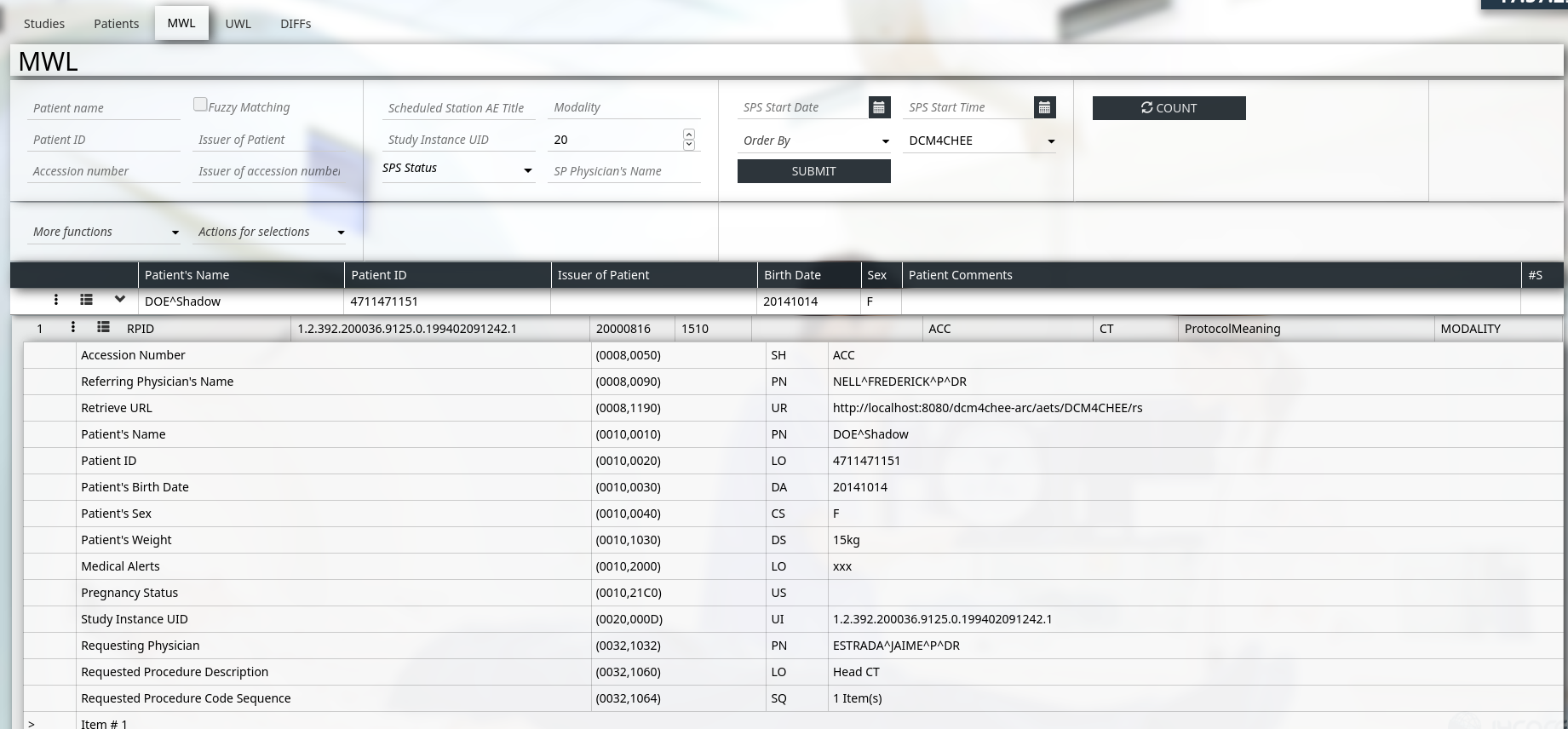Click the MODALITY cell in RPID row
Screen dimensions: 1568x729
click(x=1498, y=329)
